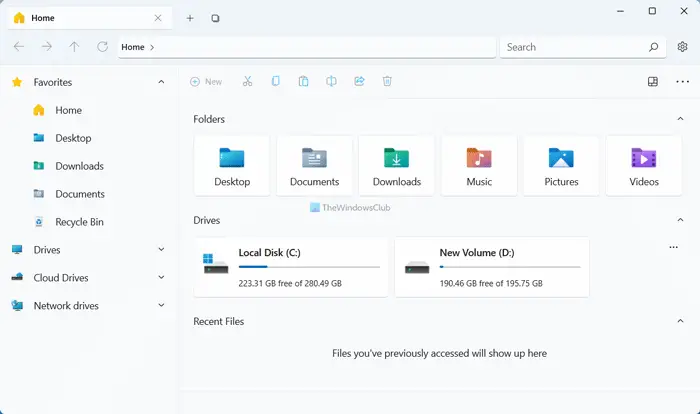Maximize the Files window
The height and width of the screenshot is (414, 700).
pos(652,11)
